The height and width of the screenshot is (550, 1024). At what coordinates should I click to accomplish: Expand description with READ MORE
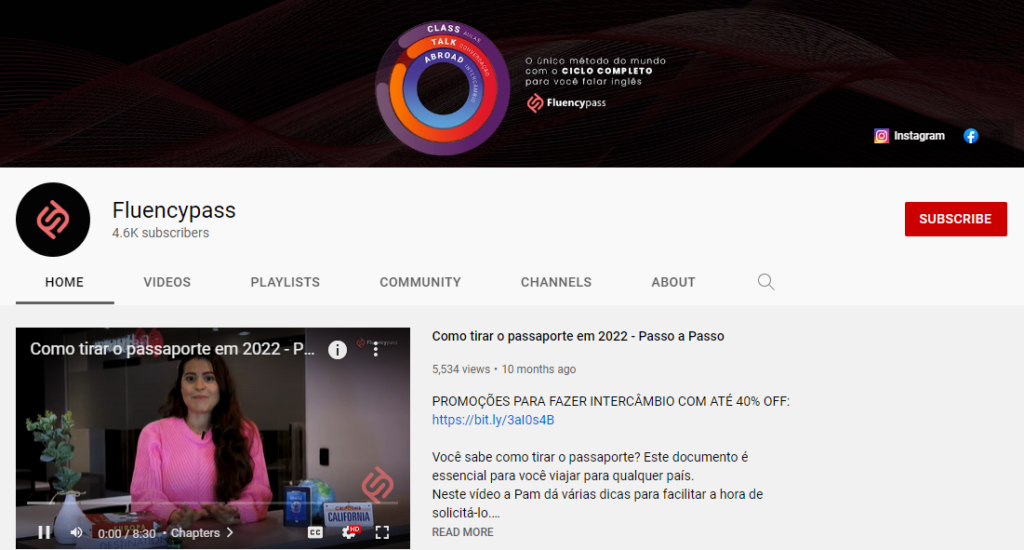click(462, 532)
